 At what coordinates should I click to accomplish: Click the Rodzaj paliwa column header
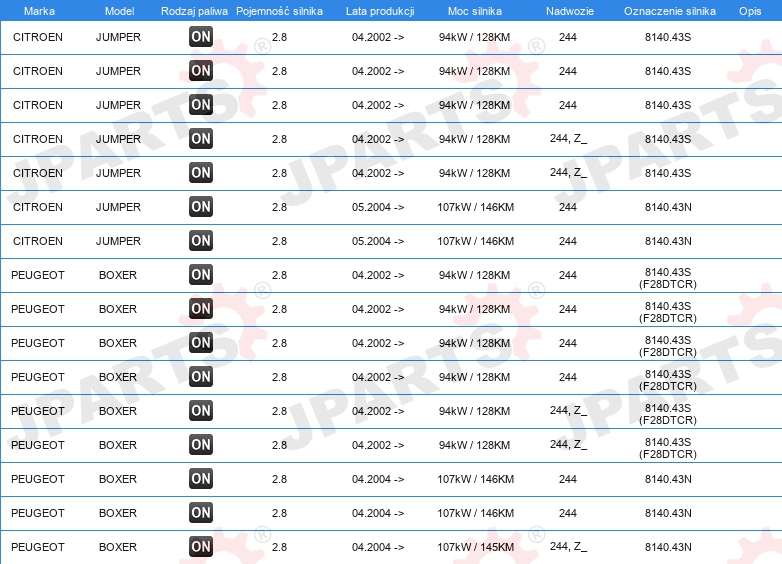pyautogui.click(x=194, y=11)
